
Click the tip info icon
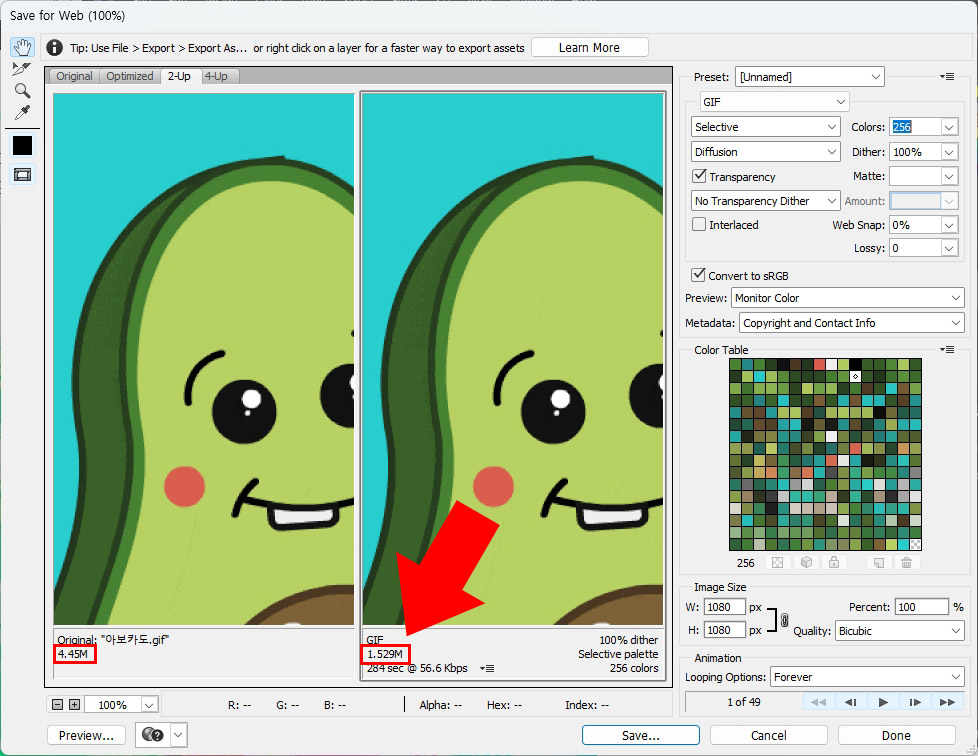pyautogui.click(x=54, y=47)
